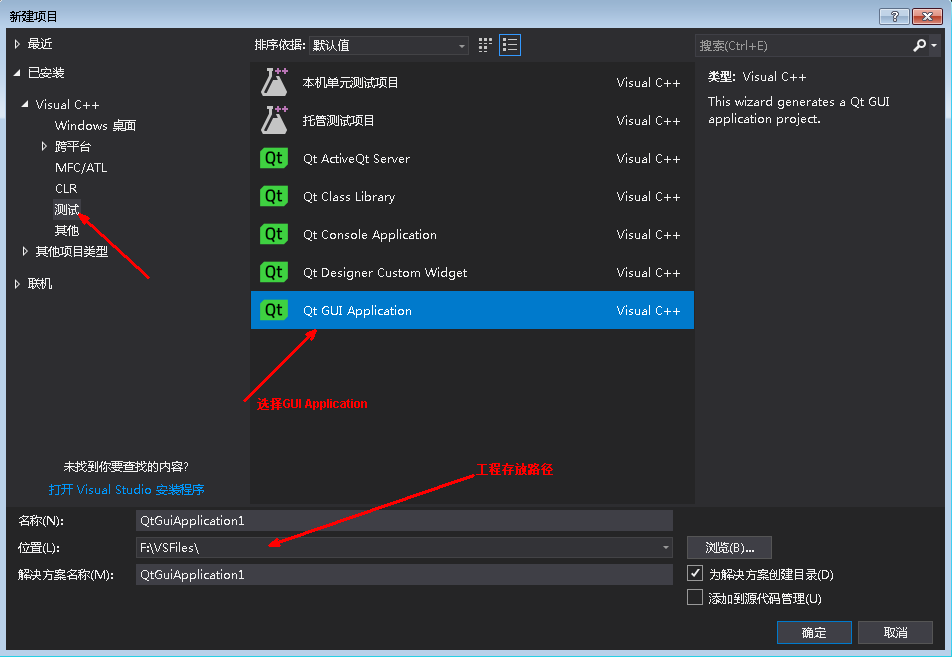952x657 pixels.
Task: Select 本机单元测试项目 template name
Action: 350,83
